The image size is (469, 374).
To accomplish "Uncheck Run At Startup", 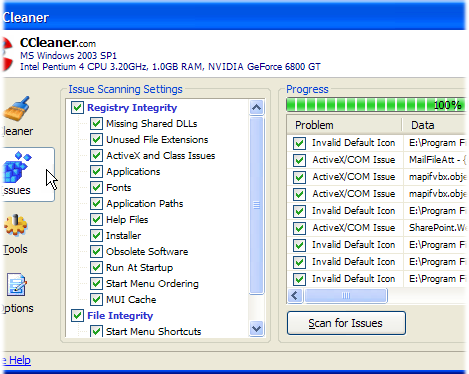I will (x=96, y=268).
